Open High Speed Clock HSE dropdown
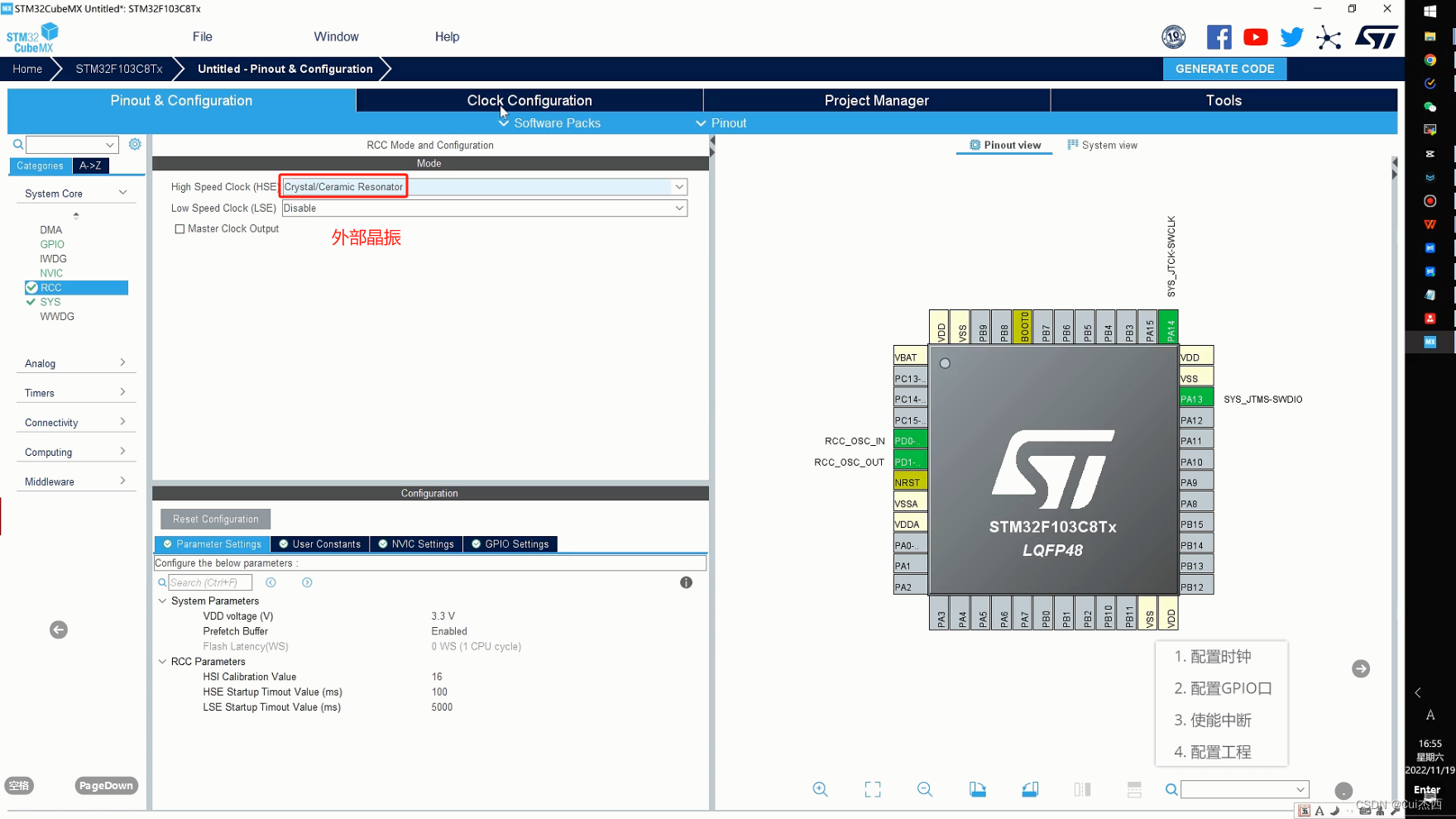This screenshot has height=819, width=1456. (x=679, y=187)
